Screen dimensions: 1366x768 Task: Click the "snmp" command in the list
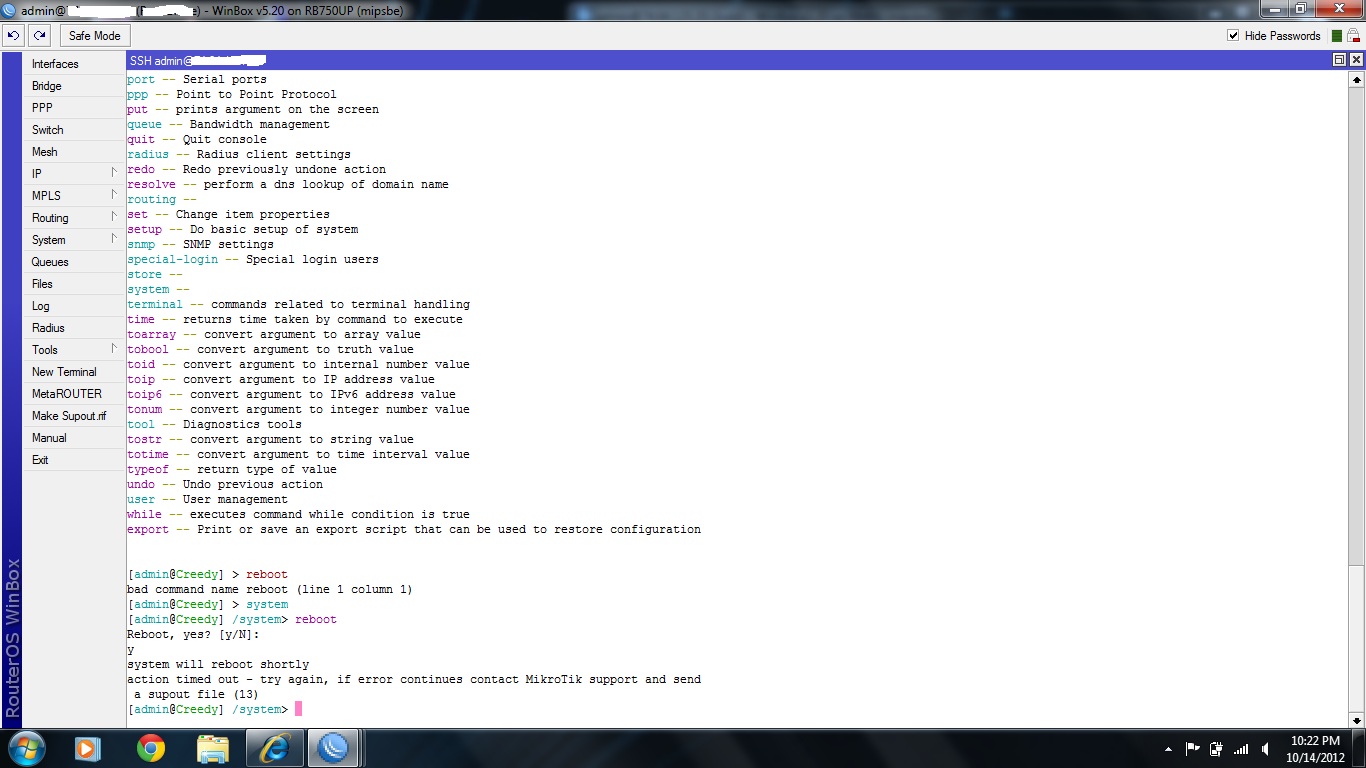point(141,244)
